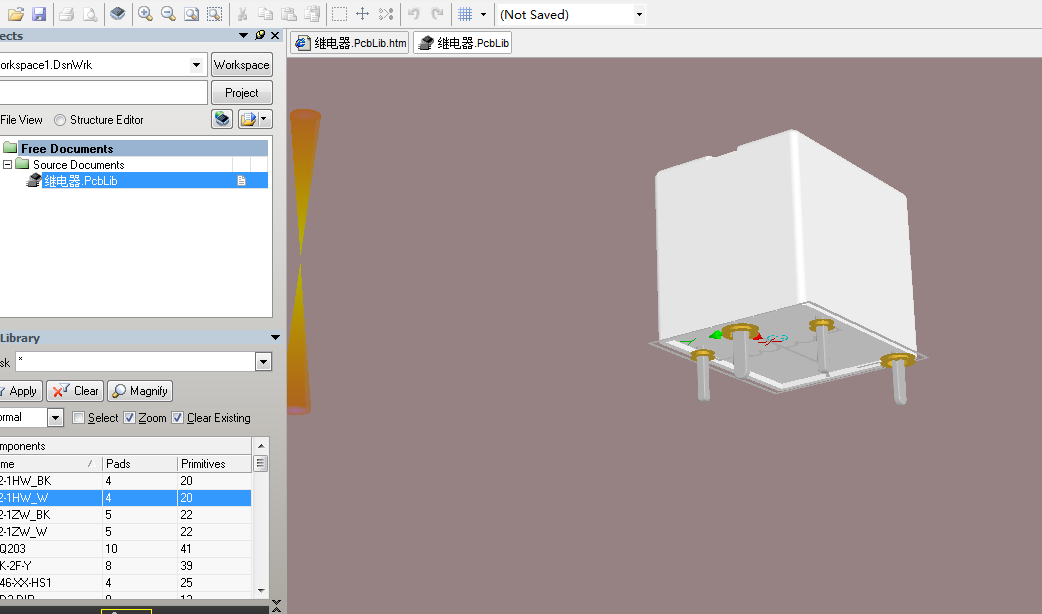The height and width of the screenshot is (614, 1042).
Task: Click the Devices view icon in toolbar
Action: tap(118, 14)
